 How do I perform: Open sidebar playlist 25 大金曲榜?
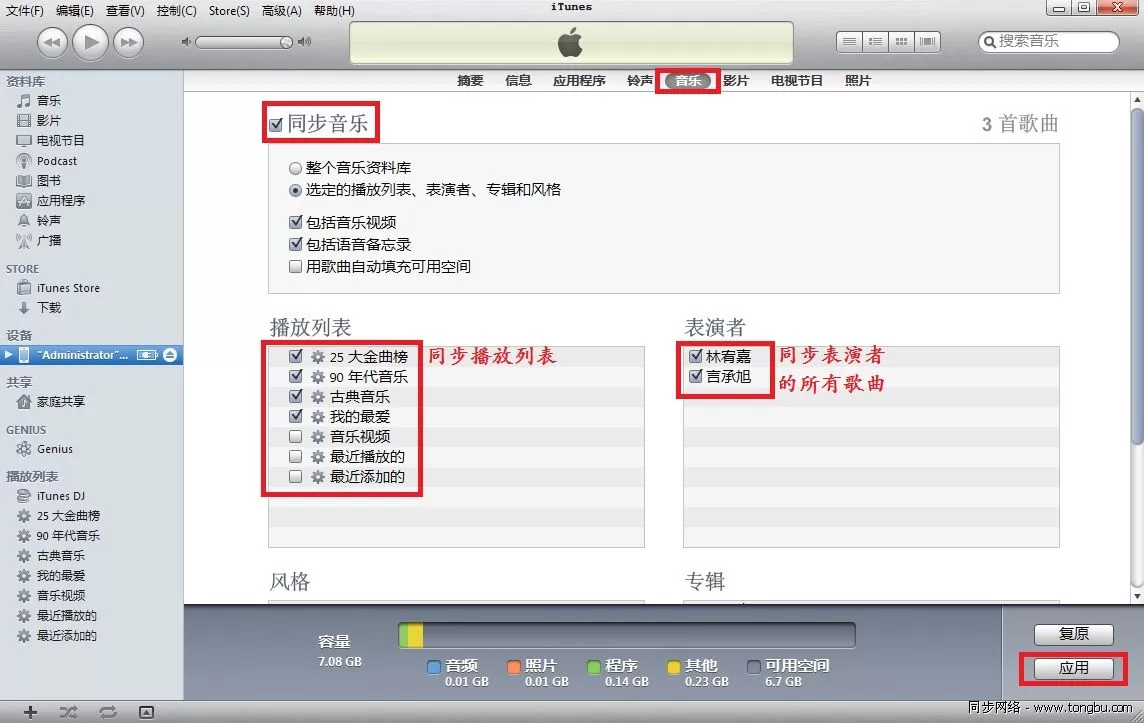point(68,516)
